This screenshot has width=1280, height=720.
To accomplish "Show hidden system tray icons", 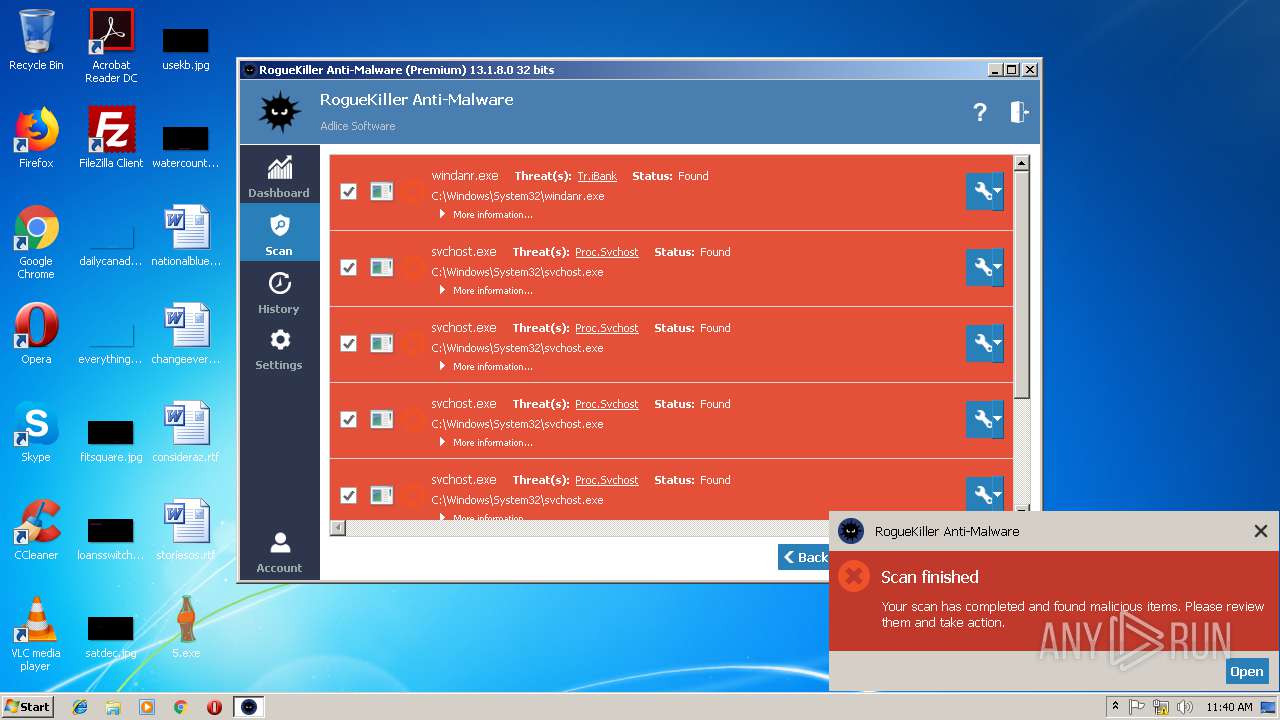I will (x=1115, y=707).
